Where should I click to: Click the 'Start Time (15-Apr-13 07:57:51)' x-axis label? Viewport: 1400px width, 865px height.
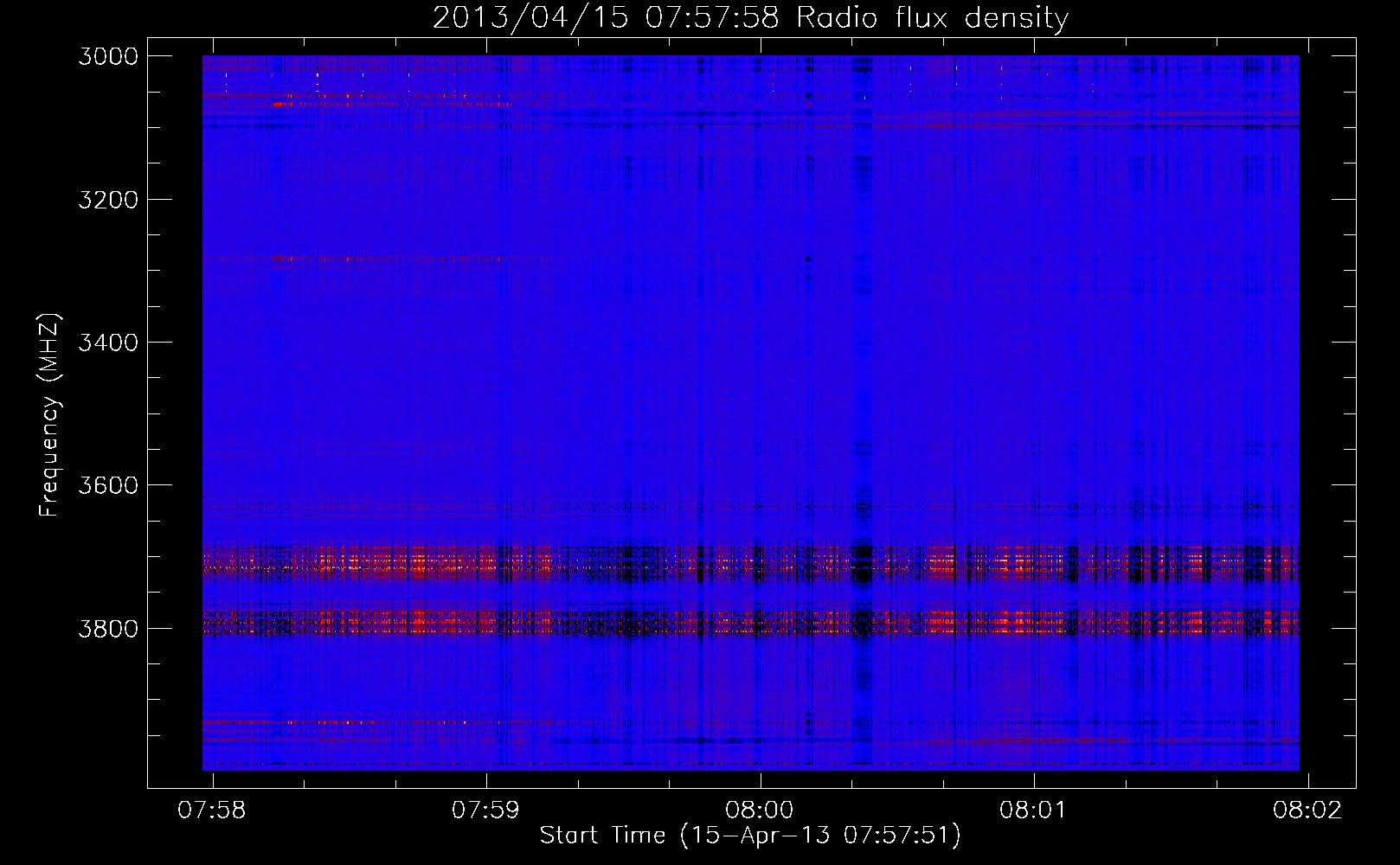pos(750,836)
